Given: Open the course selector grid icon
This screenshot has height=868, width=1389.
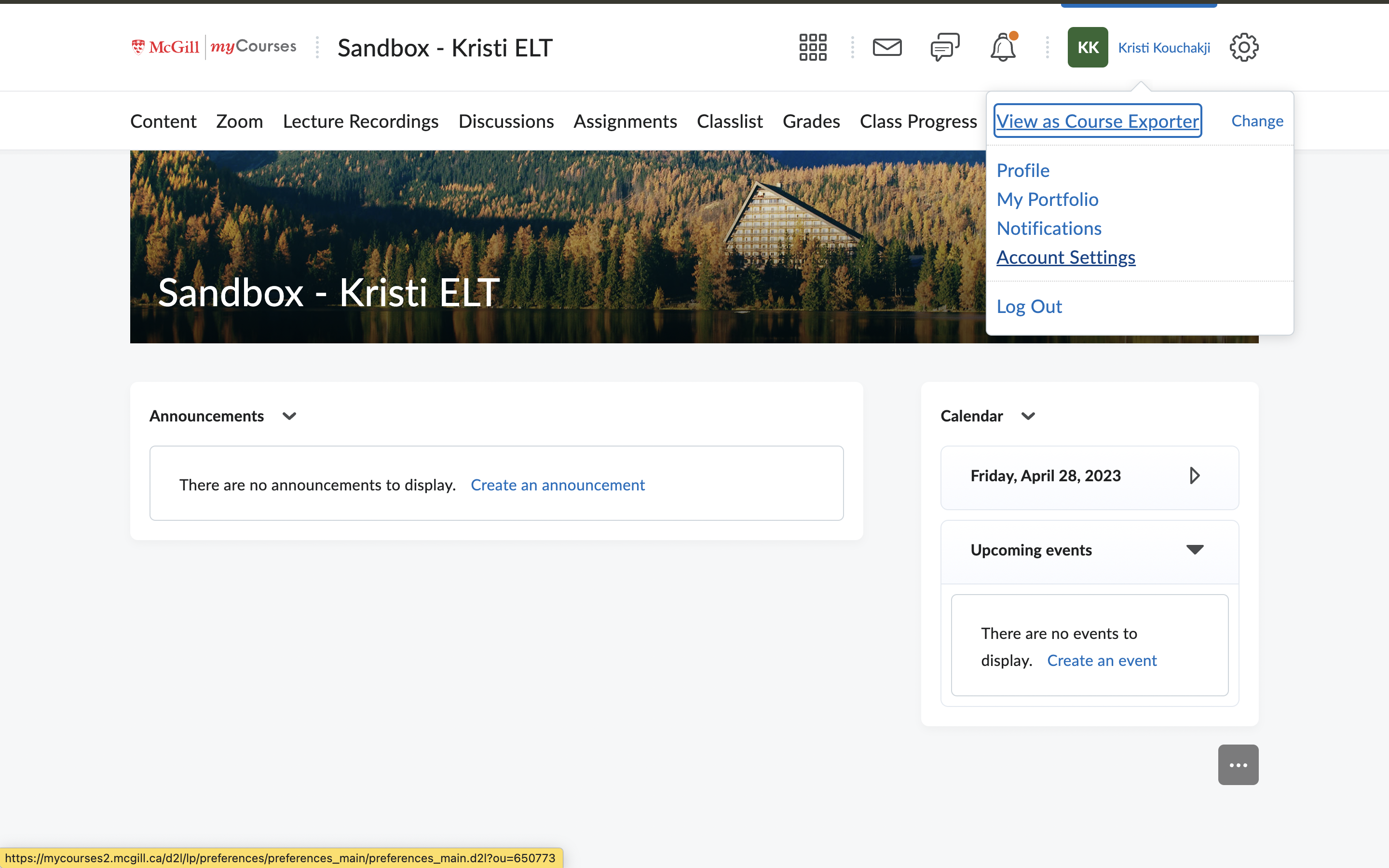Looking at the screenshot, I should click(x=813, y=47).
